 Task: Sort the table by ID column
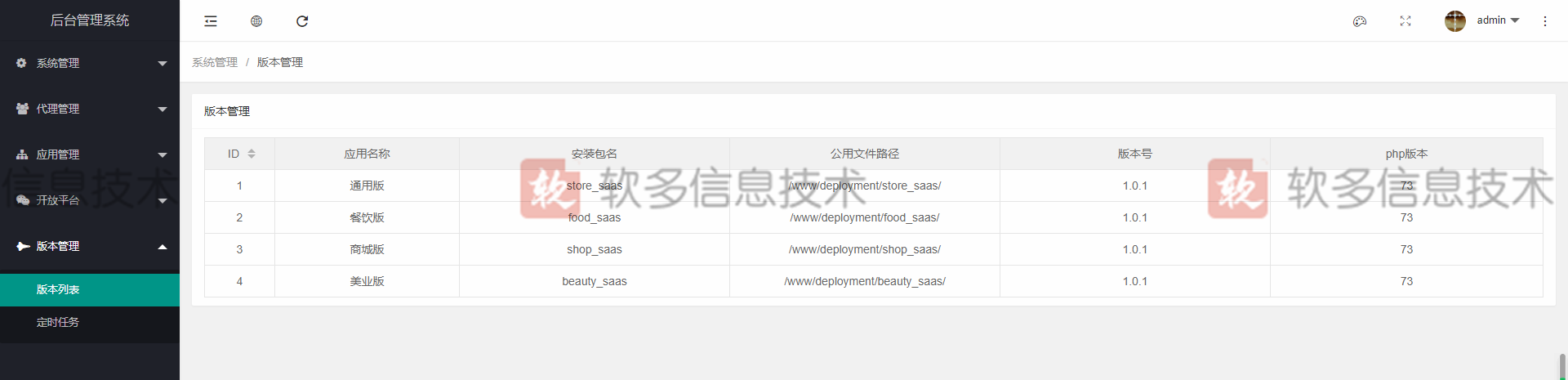pyautogui.click(x=252, y=154)
